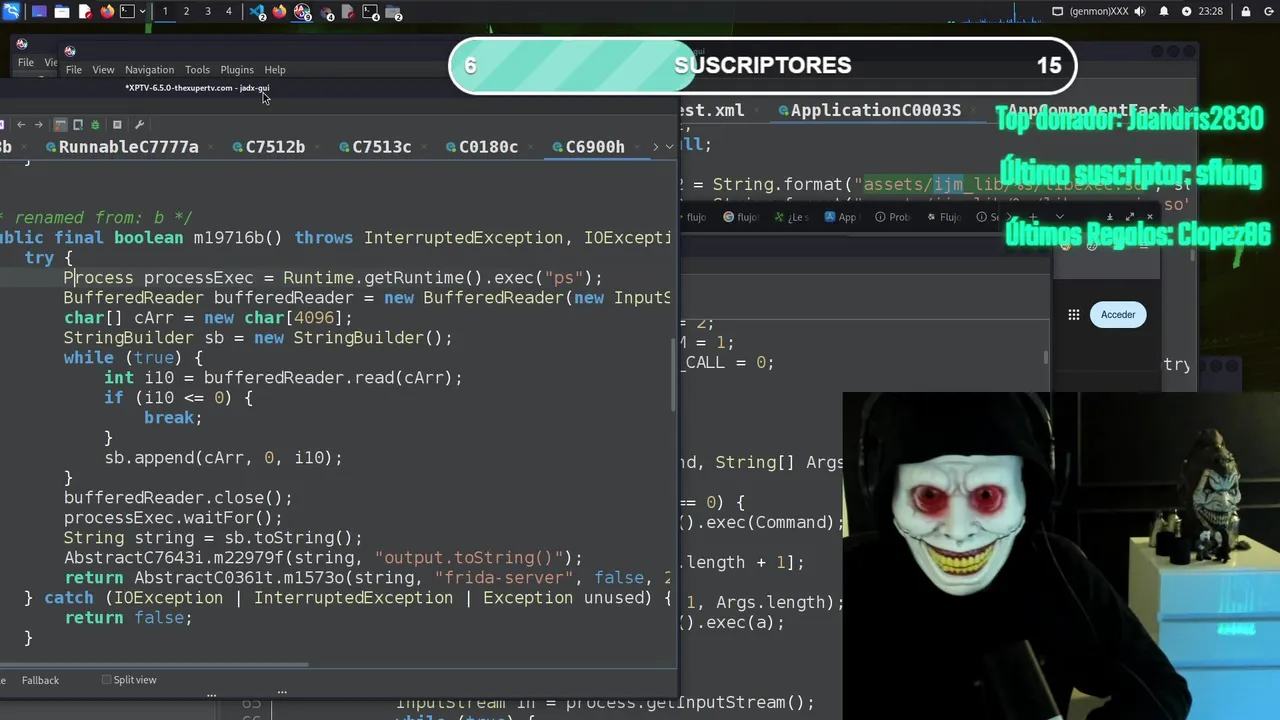This screenshot has width=1280, height=720.
Task: Select the Fallback tab at the bottom
Action: pos(41,680)
